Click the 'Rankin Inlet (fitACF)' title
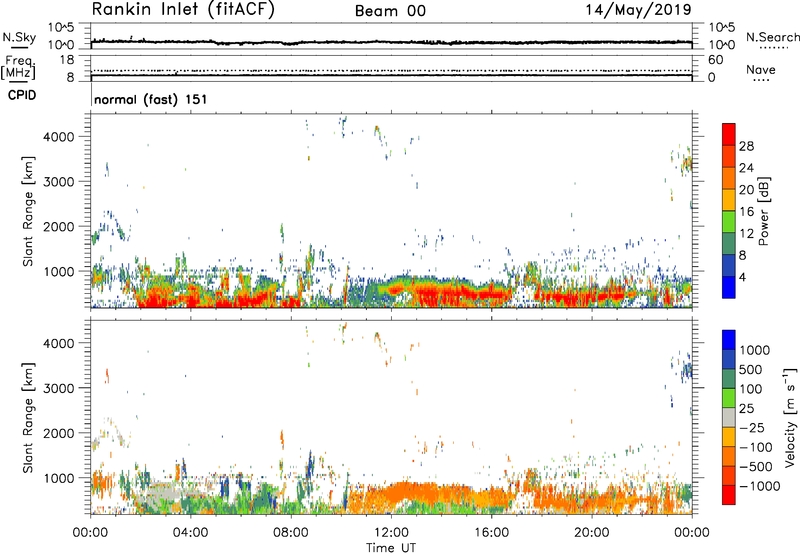Screen dimensions: 800x554 click(183, 10)
